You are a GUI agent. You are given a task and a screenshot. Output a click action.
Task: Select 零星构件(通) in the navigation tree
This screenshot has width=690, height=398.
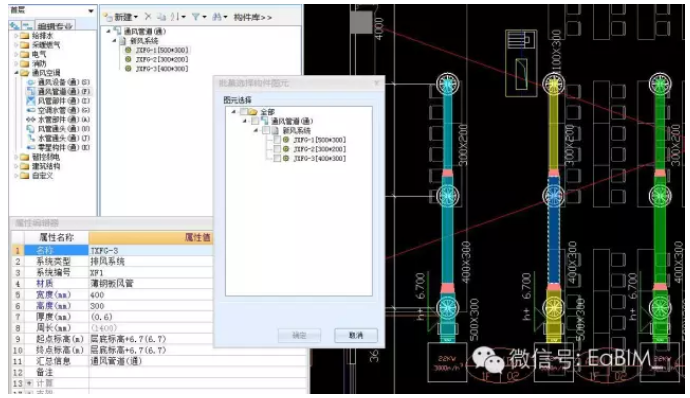point(58,147)
